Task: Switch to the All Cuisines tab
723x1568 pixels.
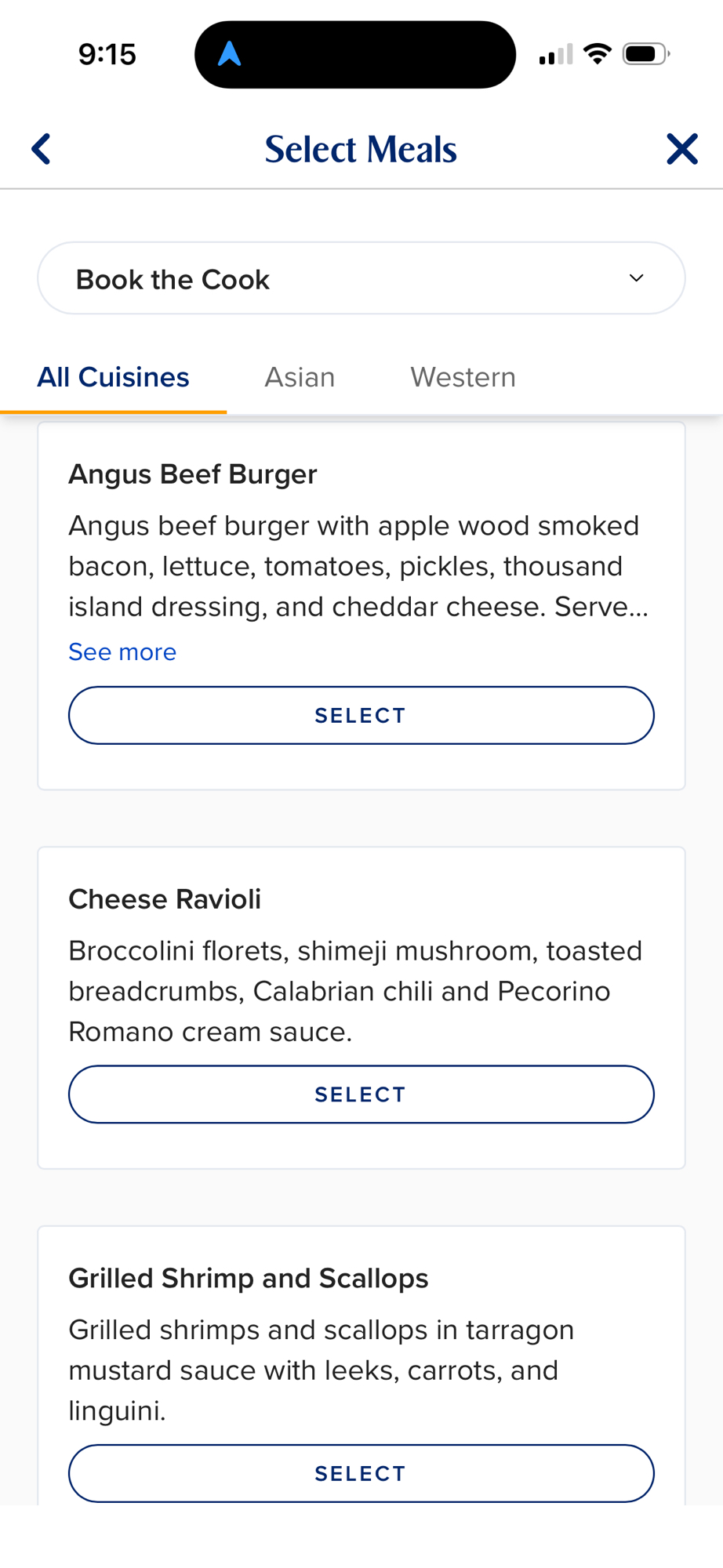Action: [x=114, y=377]
